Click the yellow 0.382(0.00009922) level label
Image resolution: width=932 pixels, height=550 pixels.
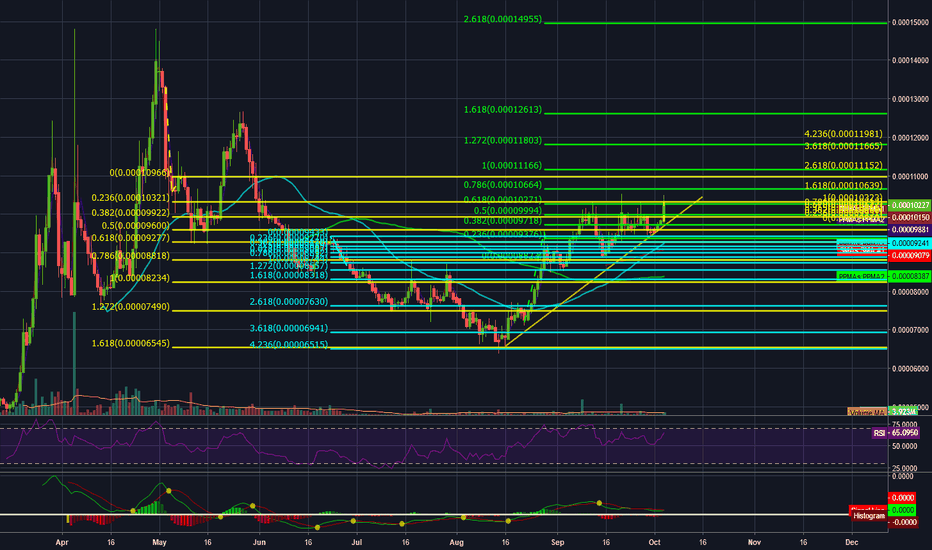(x=131, y=213)
